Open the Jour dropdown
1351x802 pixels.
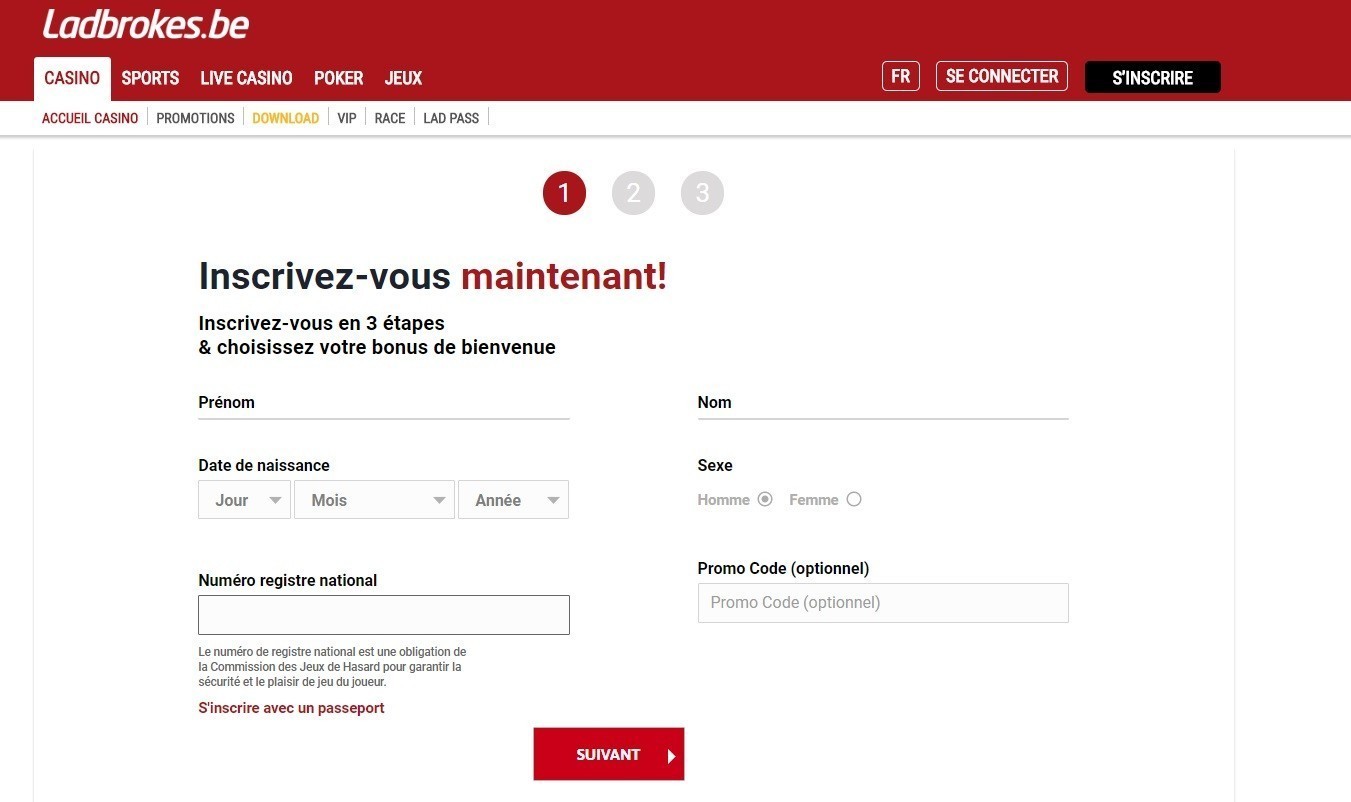(x=245, y=500)
